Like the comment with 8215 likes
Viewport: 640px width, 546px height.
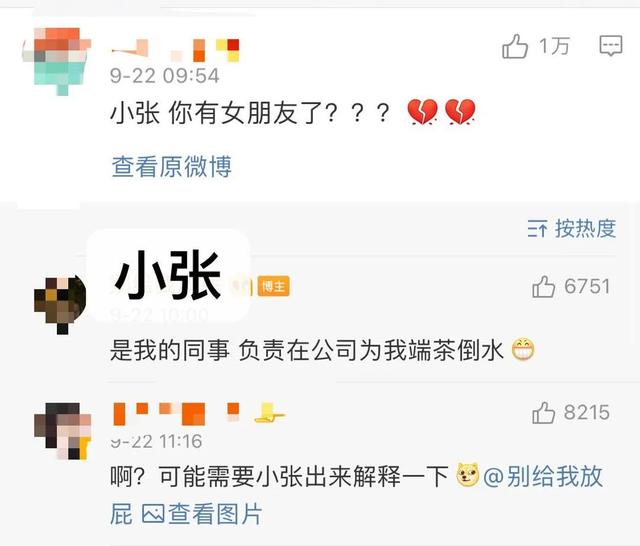[x=543, y=413]
